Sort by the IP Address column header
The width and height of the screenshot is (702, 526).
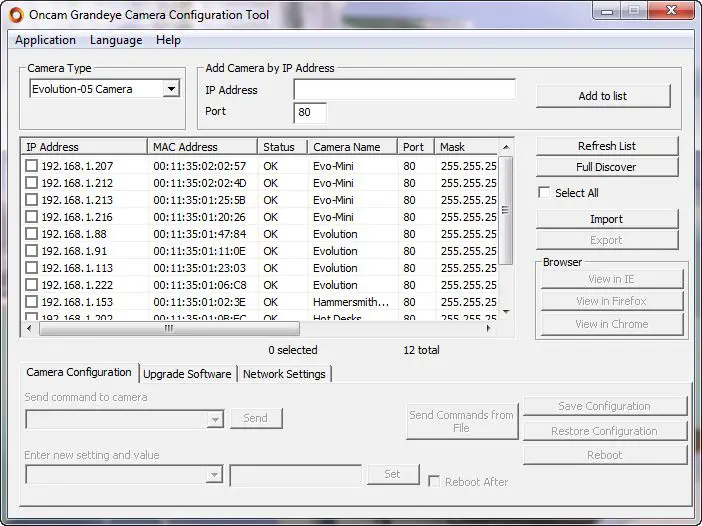[x=84, y=147]
